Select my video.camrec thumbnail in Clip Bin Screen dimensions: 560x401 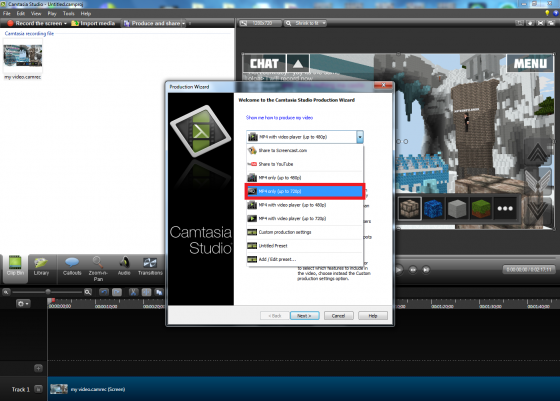(x=22, y=56)
